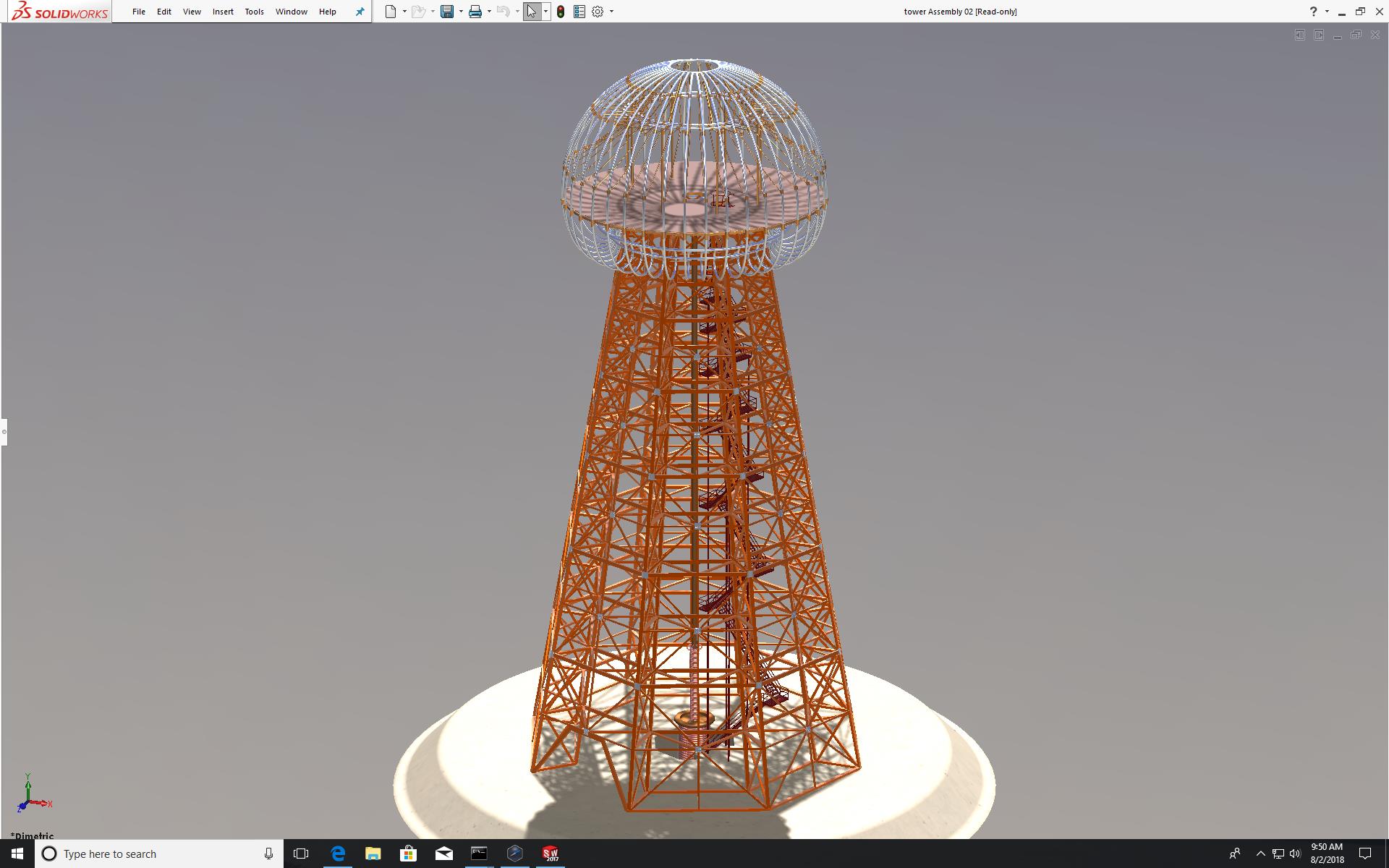The image size is (1389, 868).
Task: Click the New document icon
Action: point(391,12)
